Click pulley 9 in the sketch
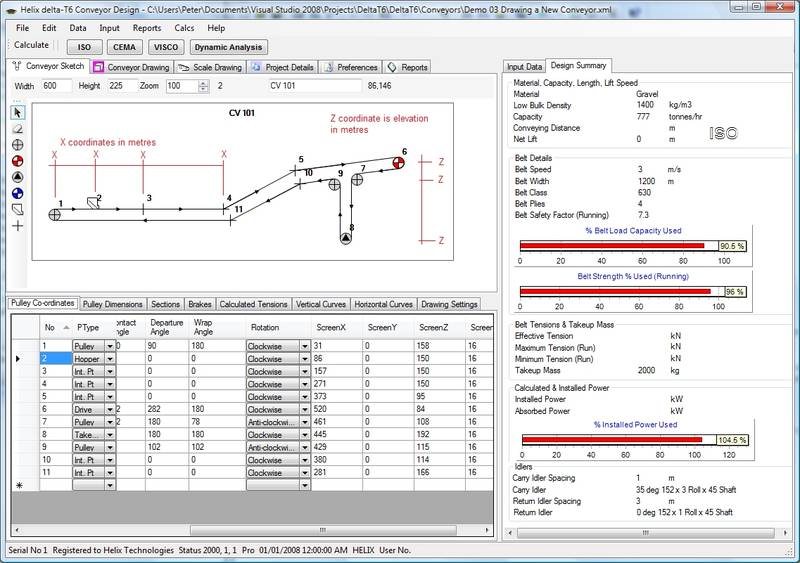This screenshot has width=800, height=563. 334,185
